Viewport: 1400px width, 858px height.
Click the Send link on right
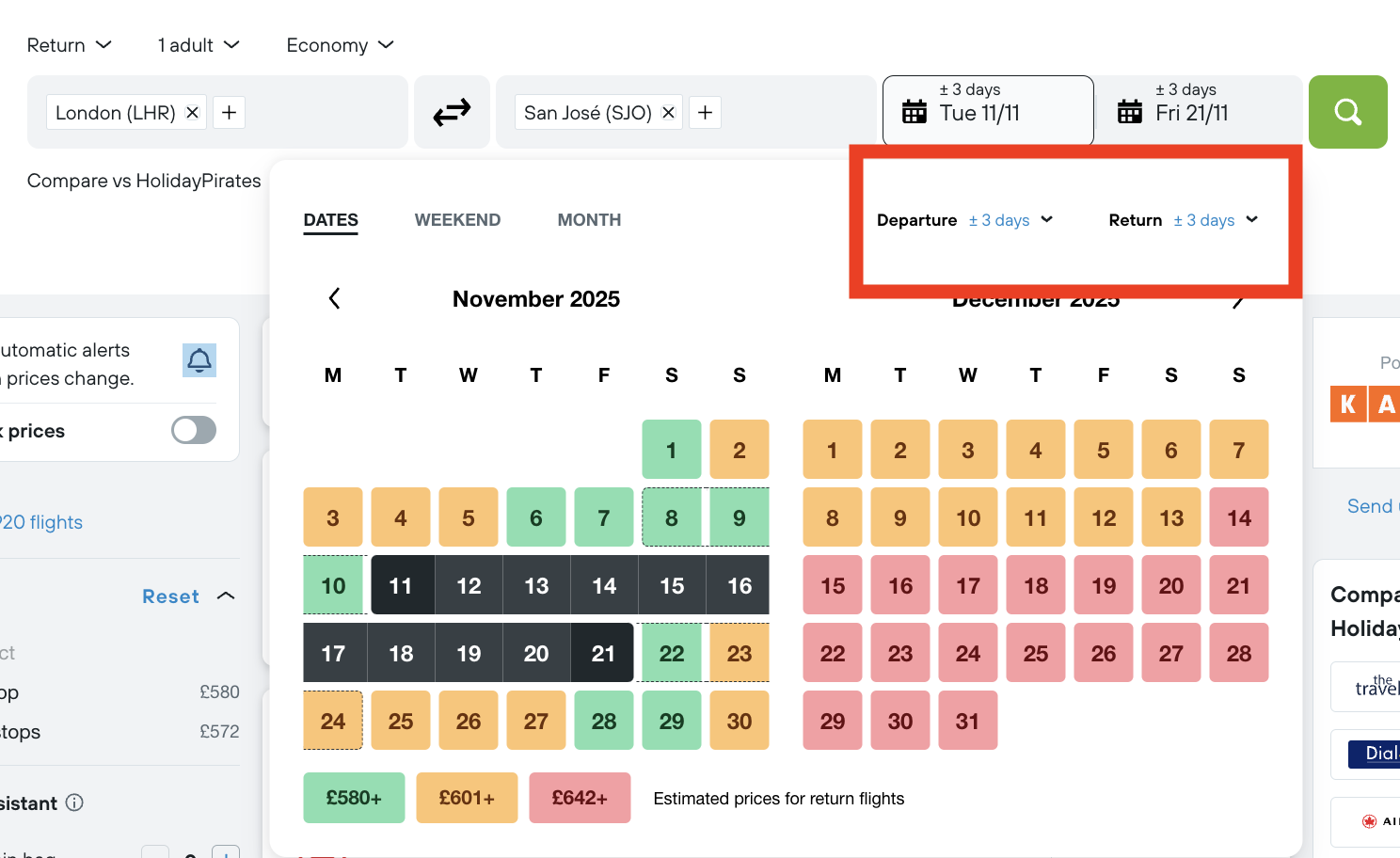pos(1372,506)
